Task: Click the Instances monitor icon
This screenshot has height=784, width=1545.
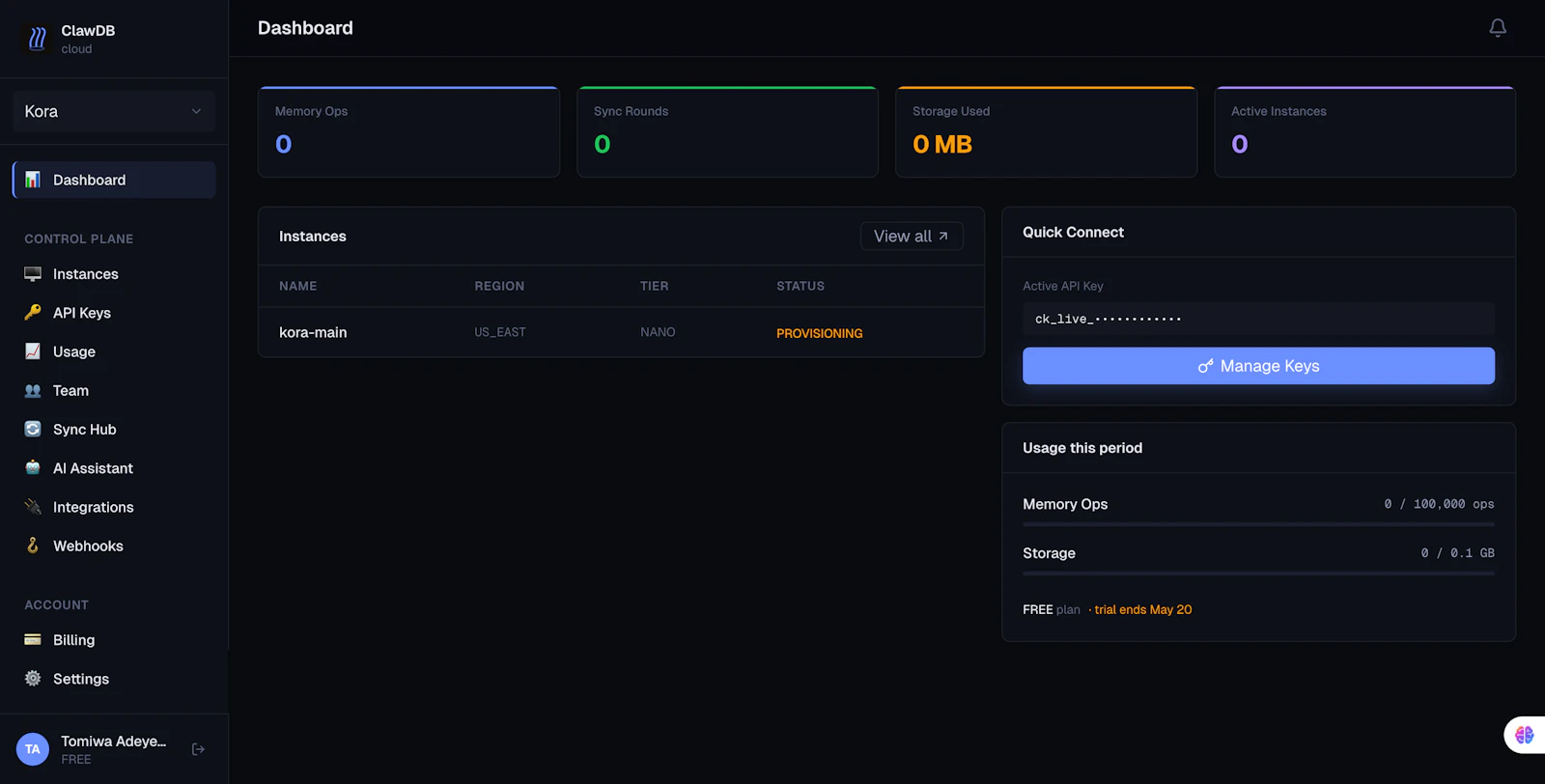Action: click(33, 274)
